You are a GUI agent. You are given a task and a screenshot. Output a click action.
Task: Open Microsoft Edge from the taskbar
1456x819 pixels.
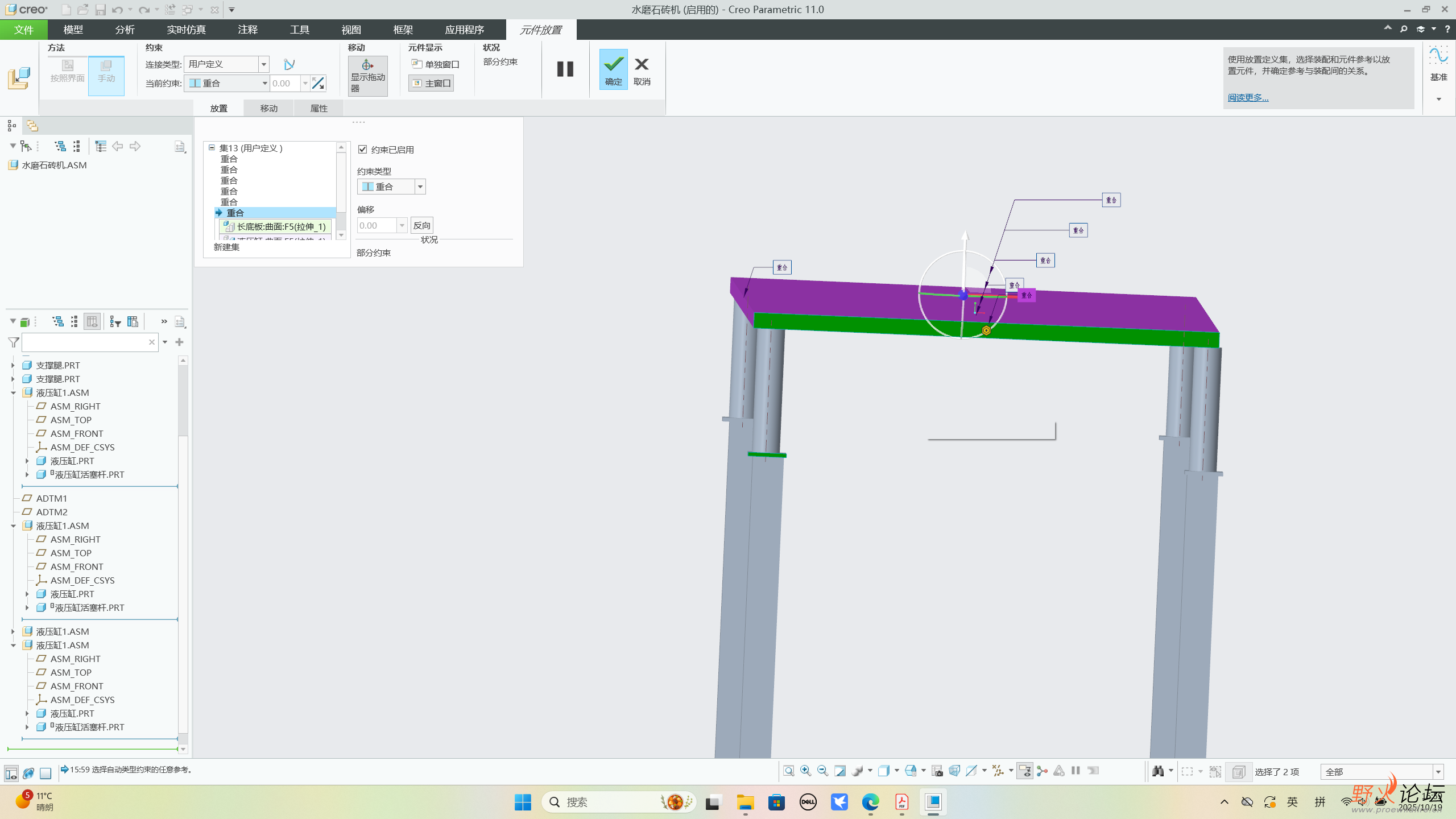click(x=870, y=802)
